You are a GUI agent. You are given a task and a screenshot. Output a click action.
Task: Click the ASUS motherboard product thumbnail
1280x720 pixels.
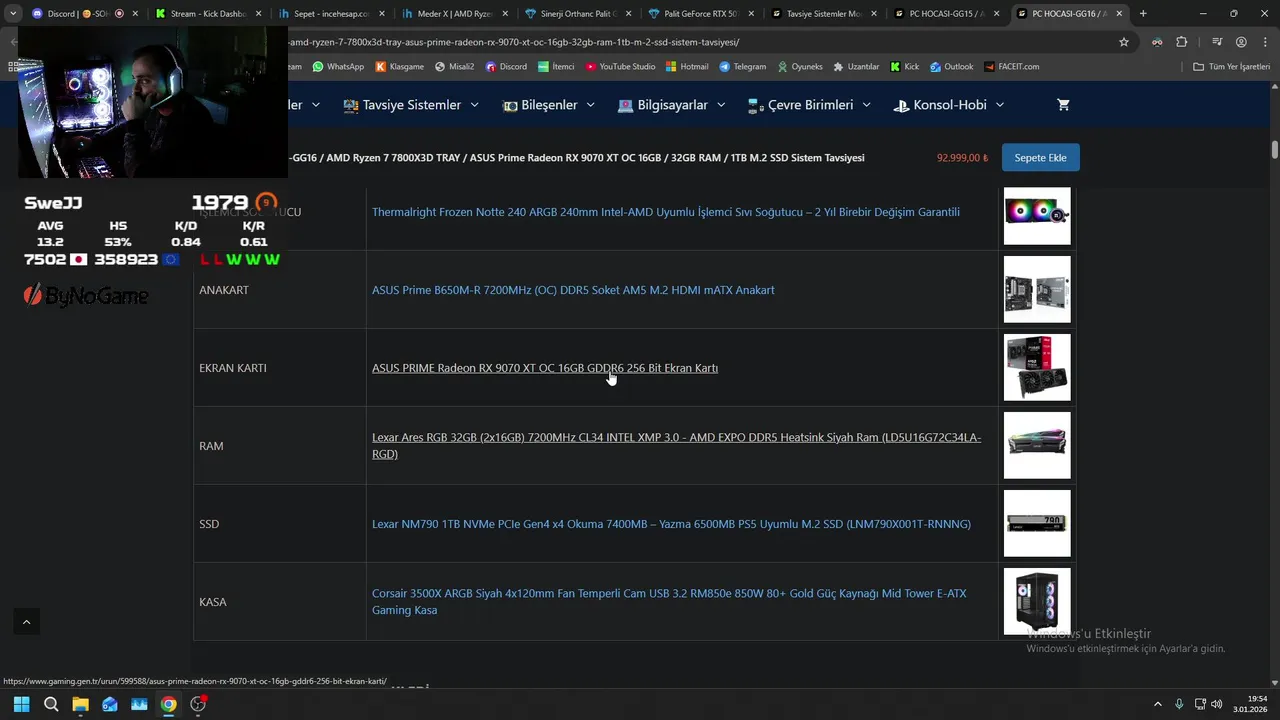coord(1037,290)
